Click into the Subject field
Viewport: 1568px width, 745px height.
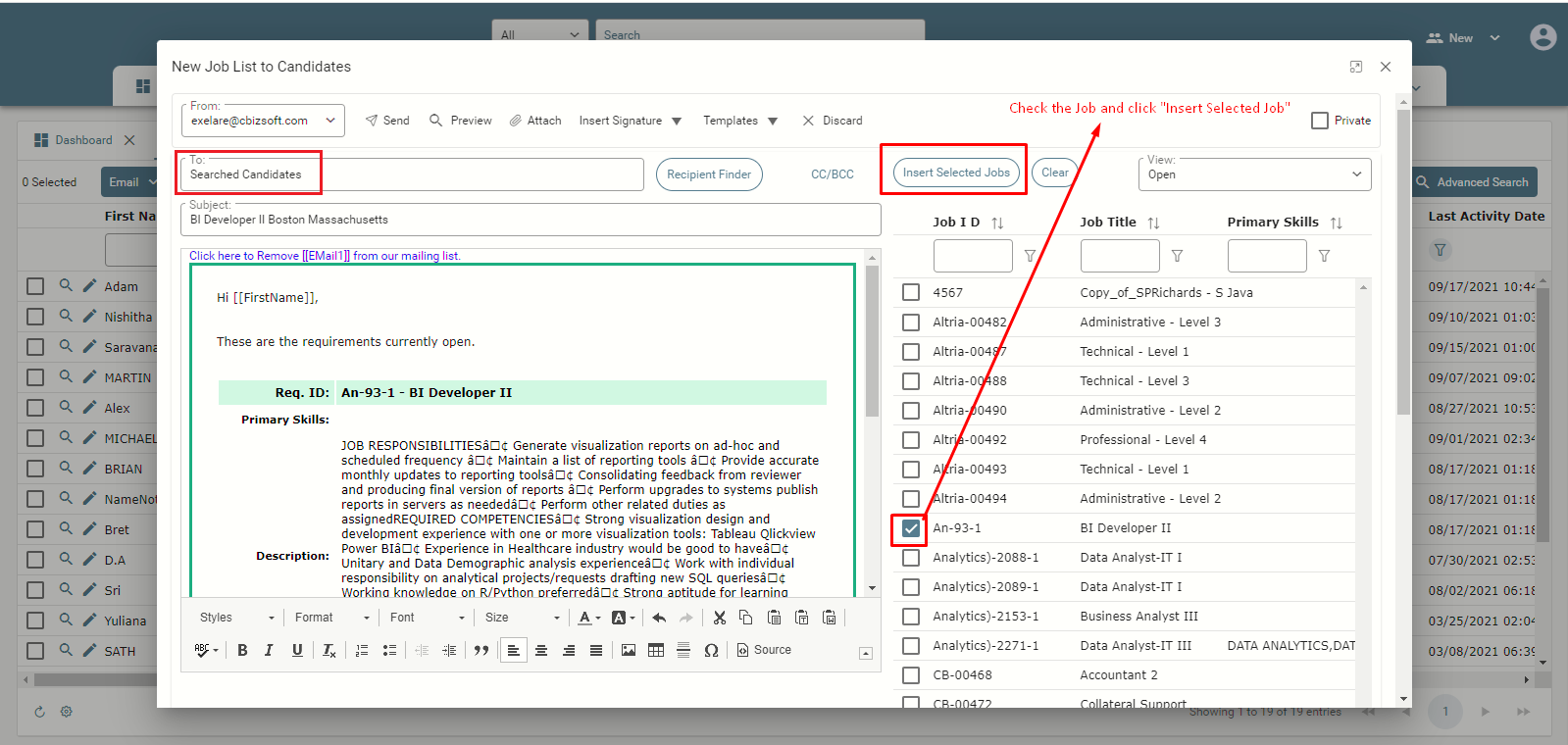[531, 220]
